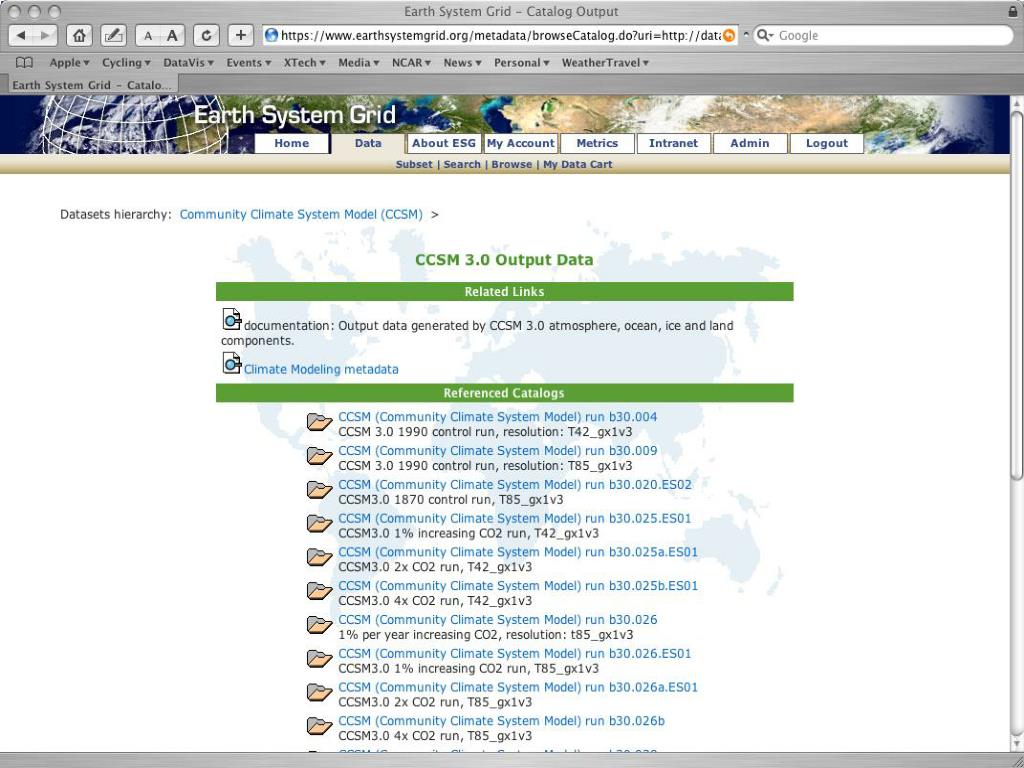Expand the News bookmarks menu
The image size is (1024, 768).
[x=462, y=63]
